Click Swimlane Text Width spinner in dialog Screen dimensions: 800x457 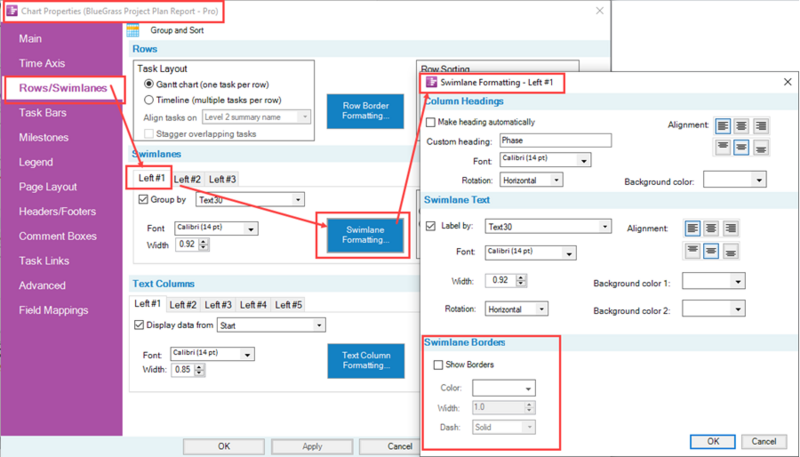[x=506, y=281]
